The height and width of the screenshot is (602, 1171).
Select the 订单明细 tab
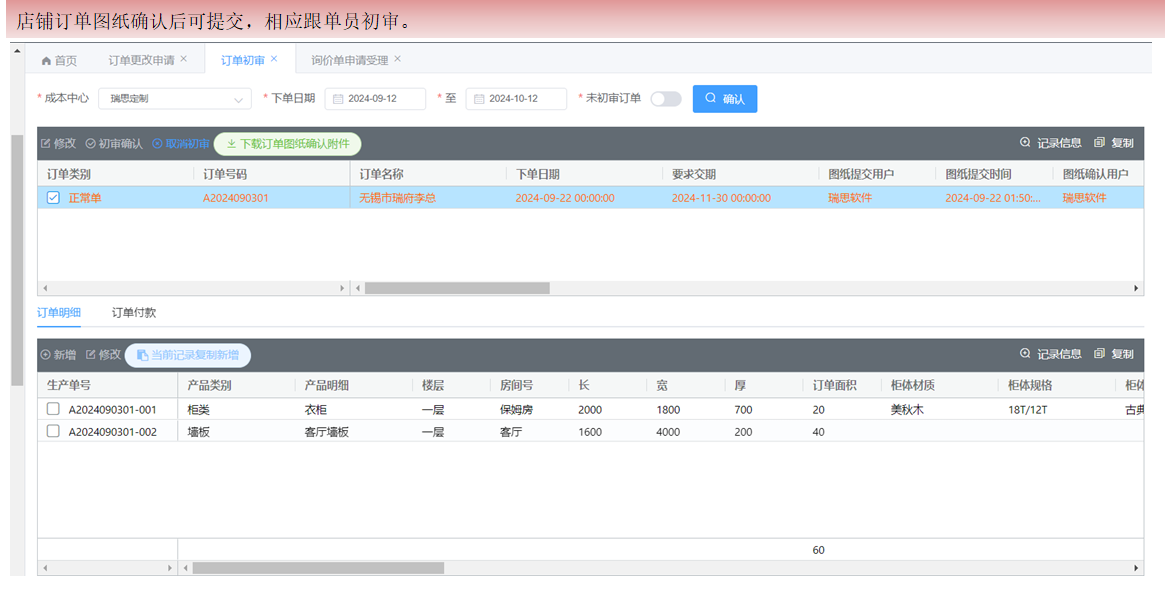click(x=59, y=313)
